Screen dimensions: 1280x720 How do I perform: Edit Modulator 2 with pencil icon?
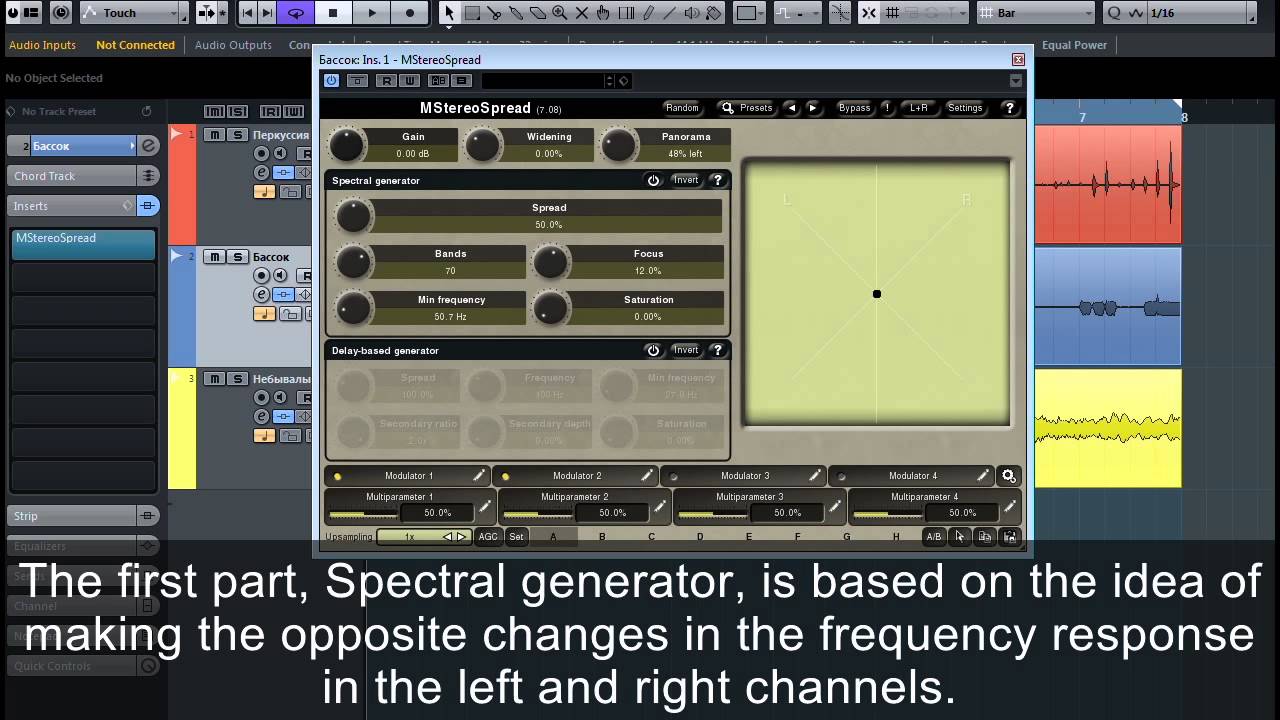tap(647, 476)
